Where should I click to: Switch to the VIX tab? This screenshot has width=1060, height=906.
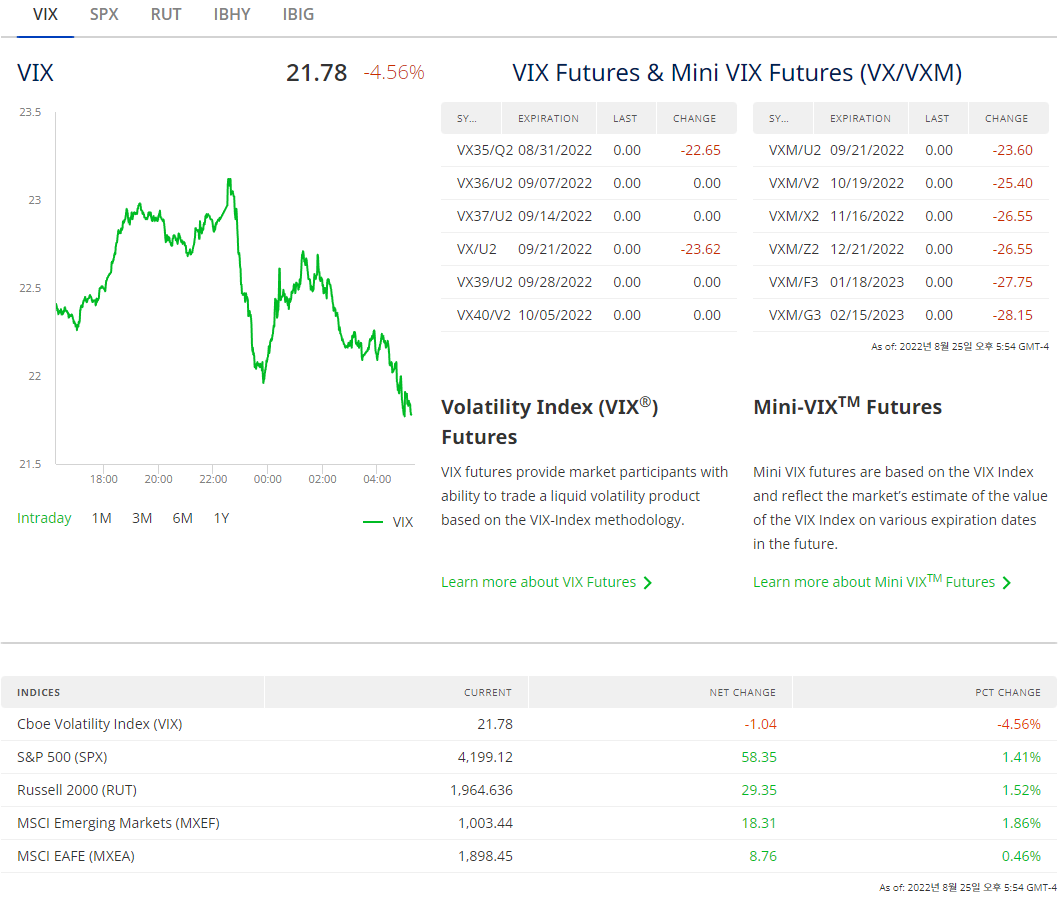45,14
